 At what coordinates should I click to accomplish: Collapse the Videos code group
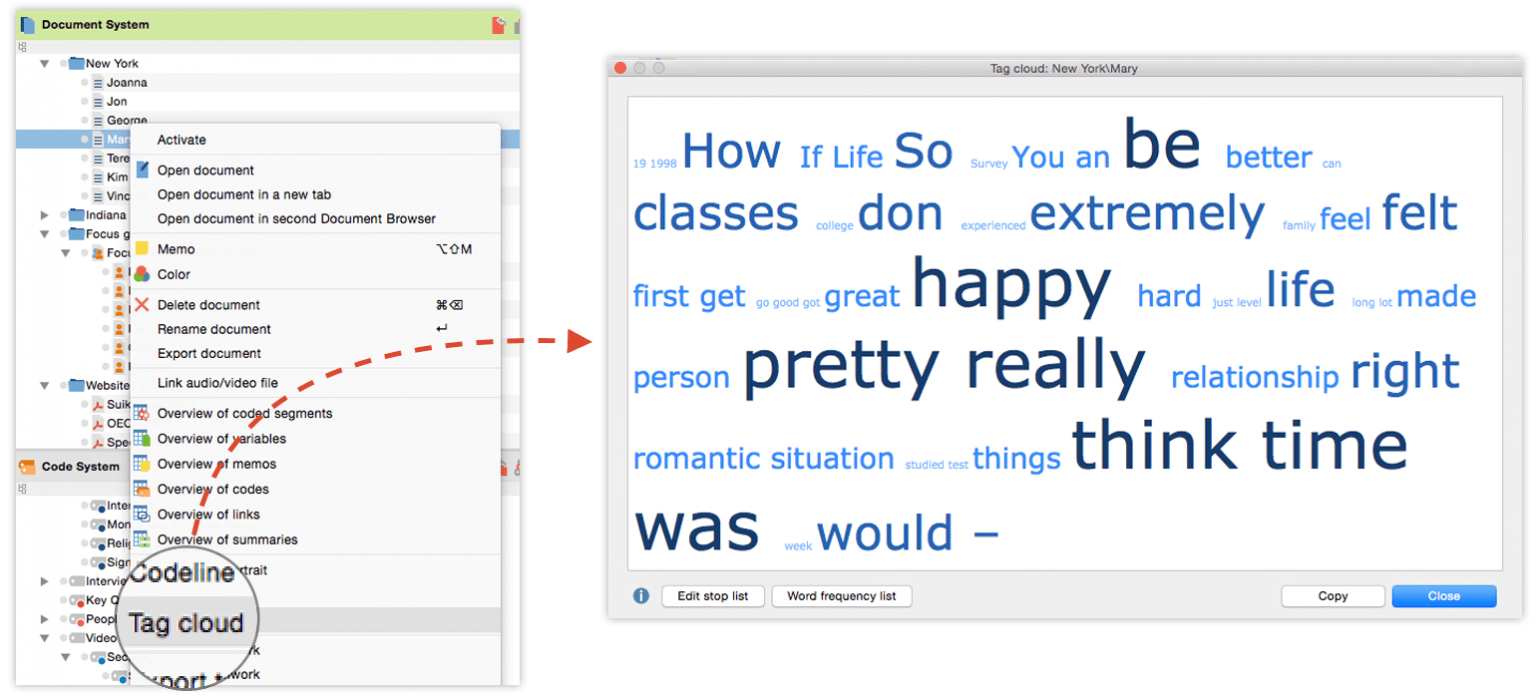(x=43, y=637)
